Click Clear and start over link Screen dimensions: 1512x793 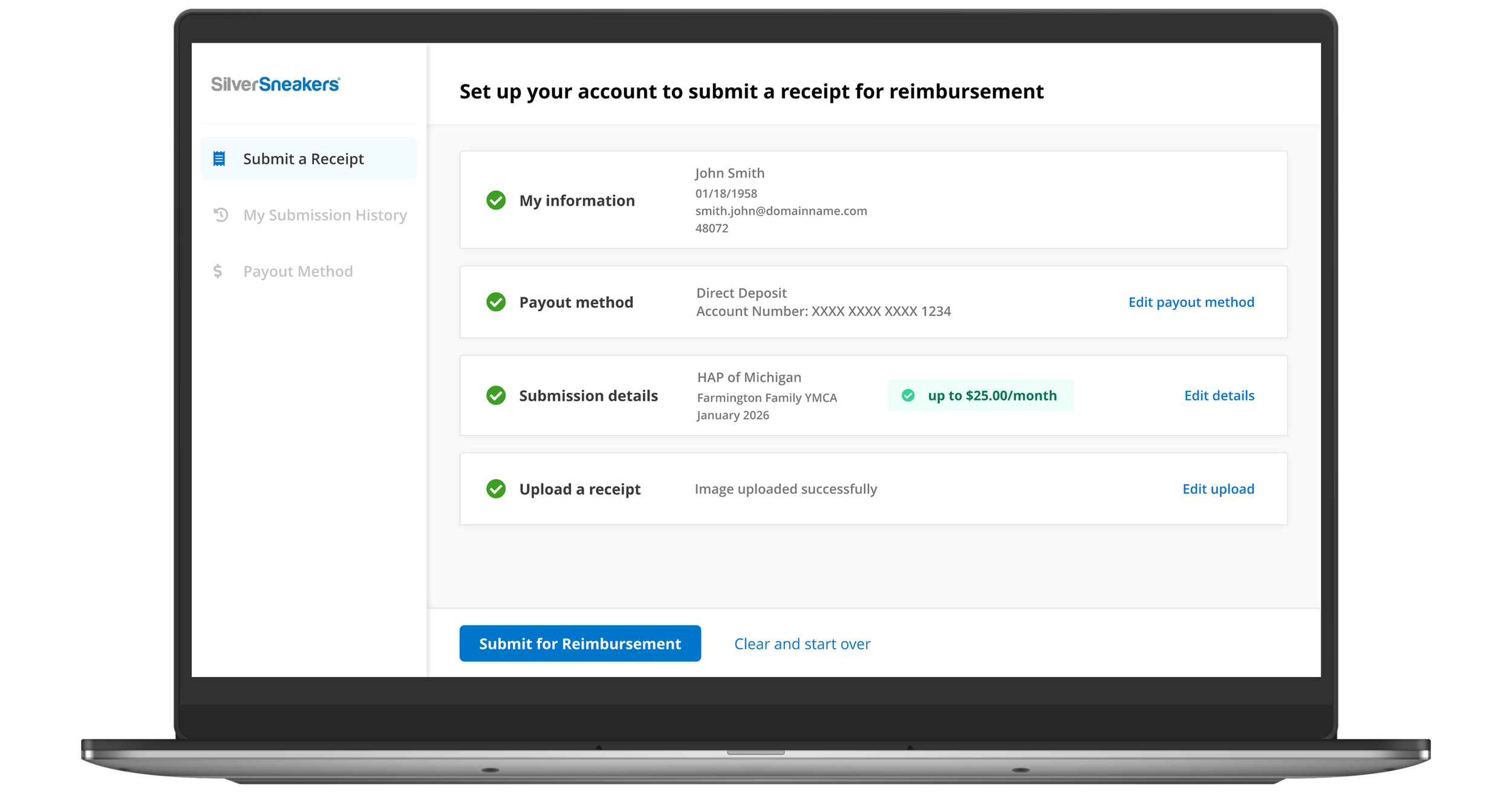pyautogui.click(x=802, y=644)
